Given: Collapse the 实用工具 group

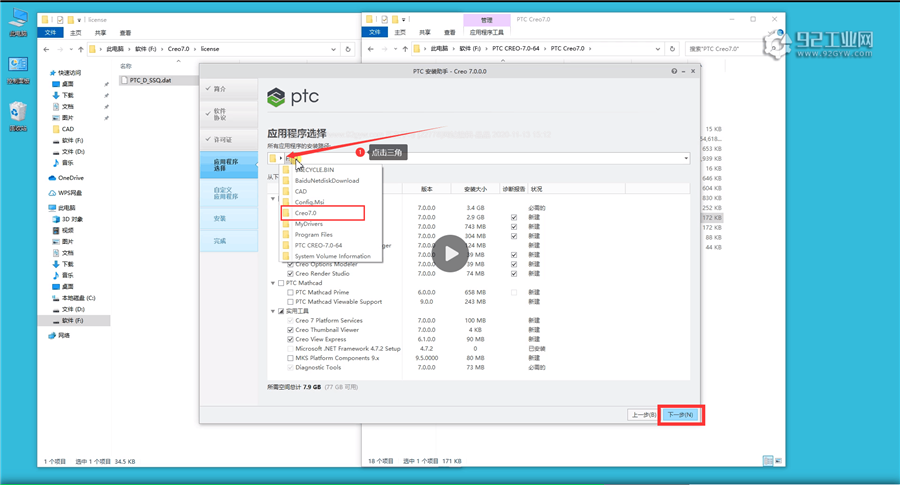Looking at the screenshot, I should (x=273, y=311).
